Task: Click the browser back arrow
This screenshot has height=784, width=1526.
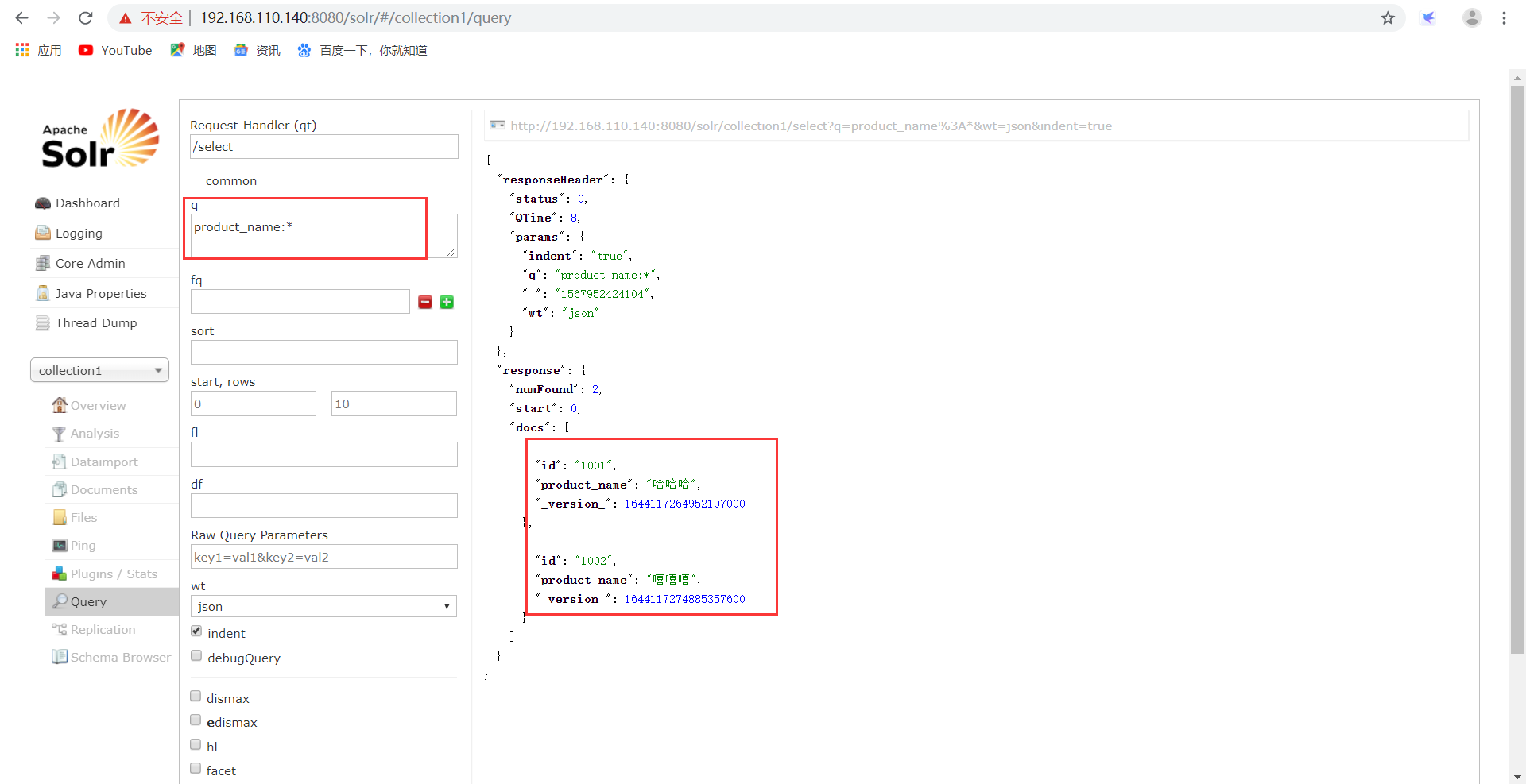Action: coord(22,17)
